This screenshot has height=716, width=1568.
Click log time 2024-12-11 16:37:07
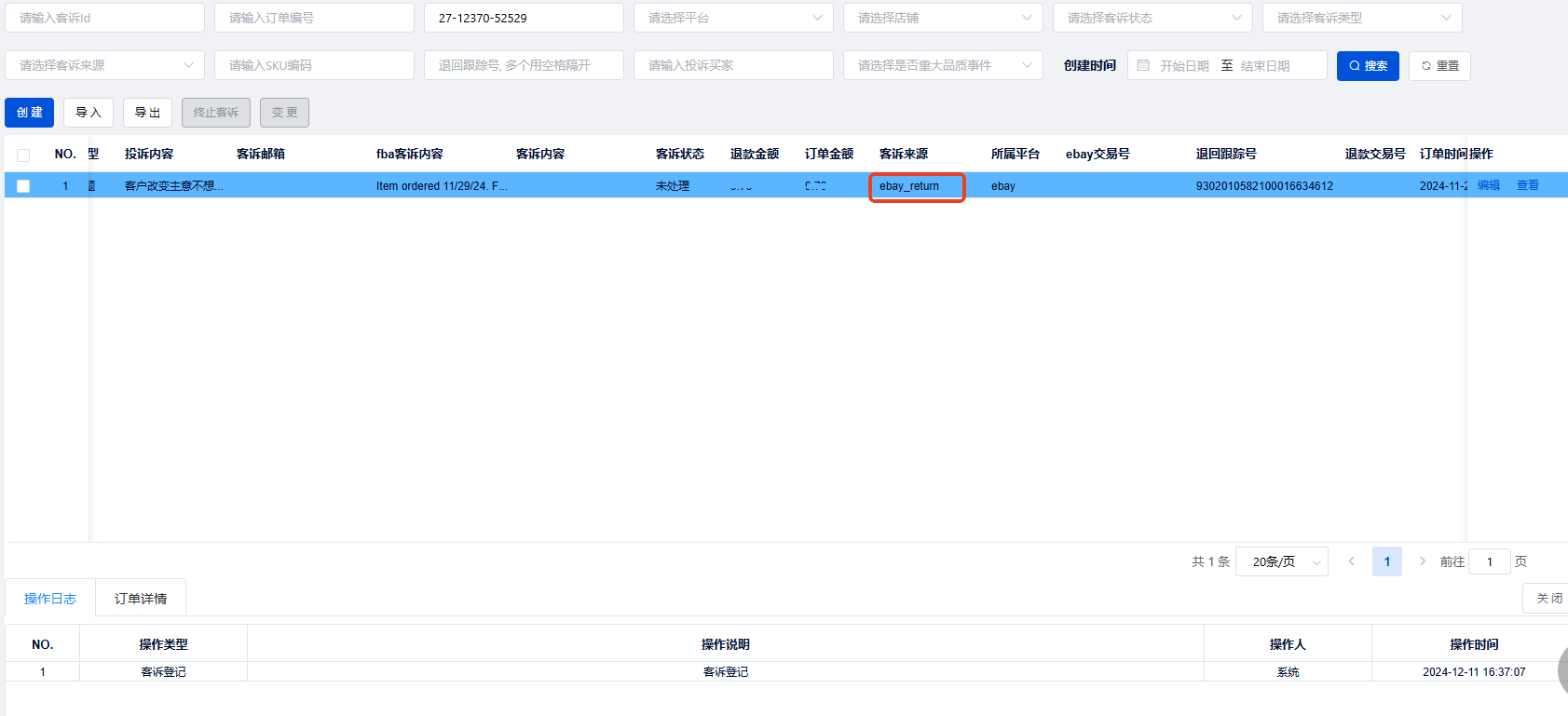point(1474,672)
